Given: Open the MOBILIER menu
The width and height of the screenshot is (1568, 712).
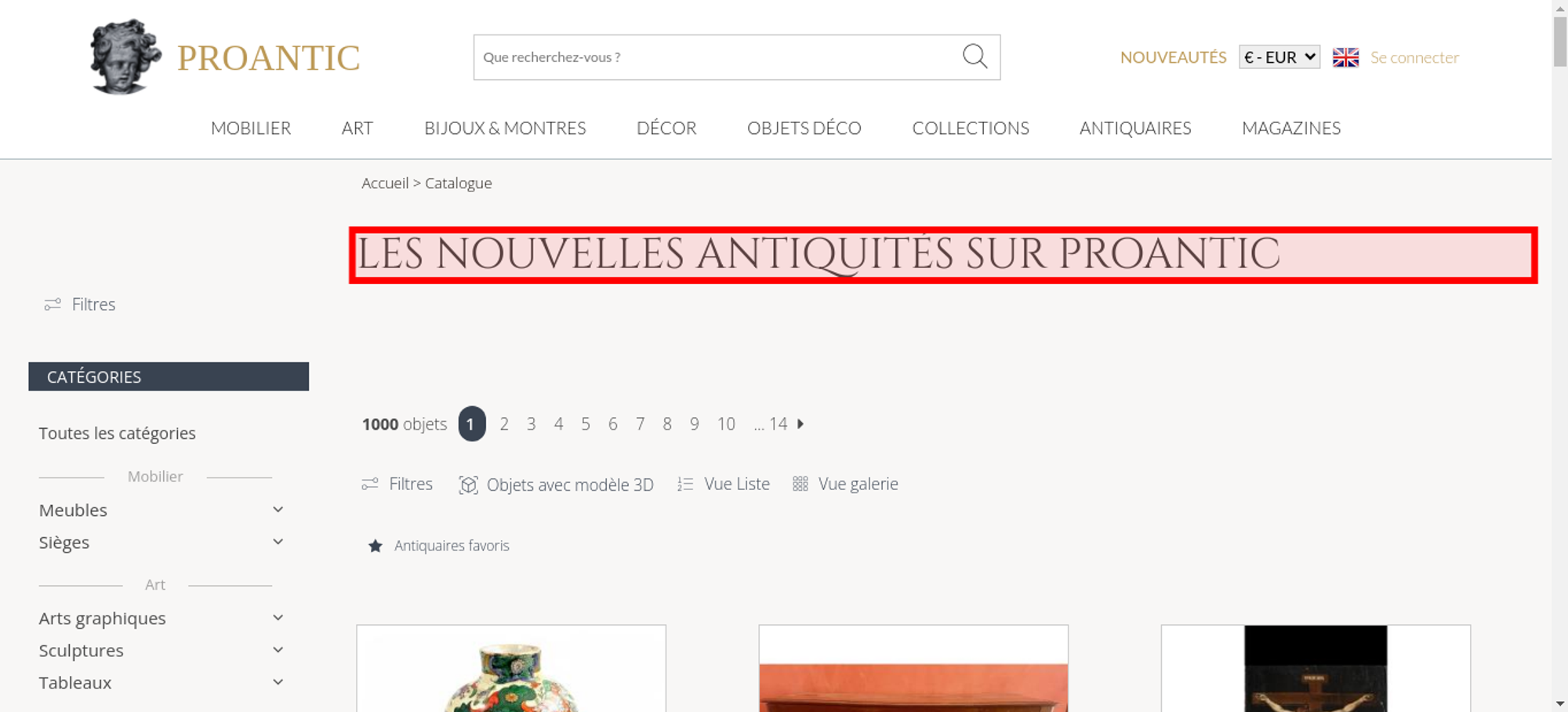Looking at the screenshot, I should click(x=251, y=128).
